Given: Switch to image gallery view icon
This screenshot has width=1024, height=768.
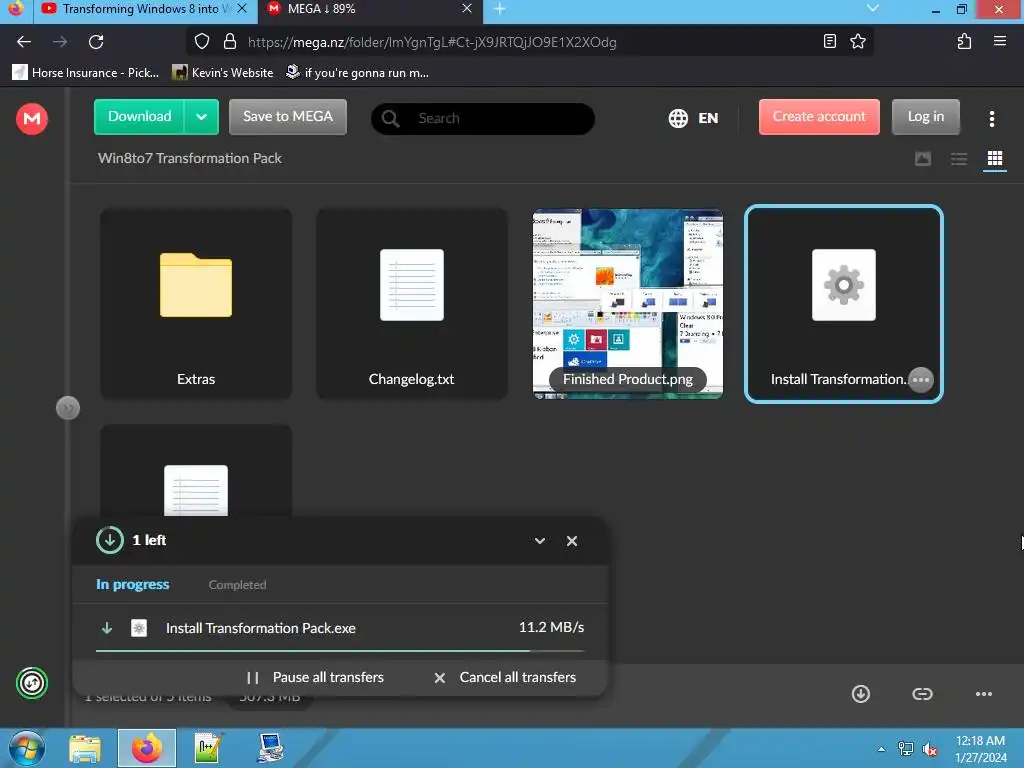Looking at the screenshot, I should pyautogui.click(x=923, y=159).
